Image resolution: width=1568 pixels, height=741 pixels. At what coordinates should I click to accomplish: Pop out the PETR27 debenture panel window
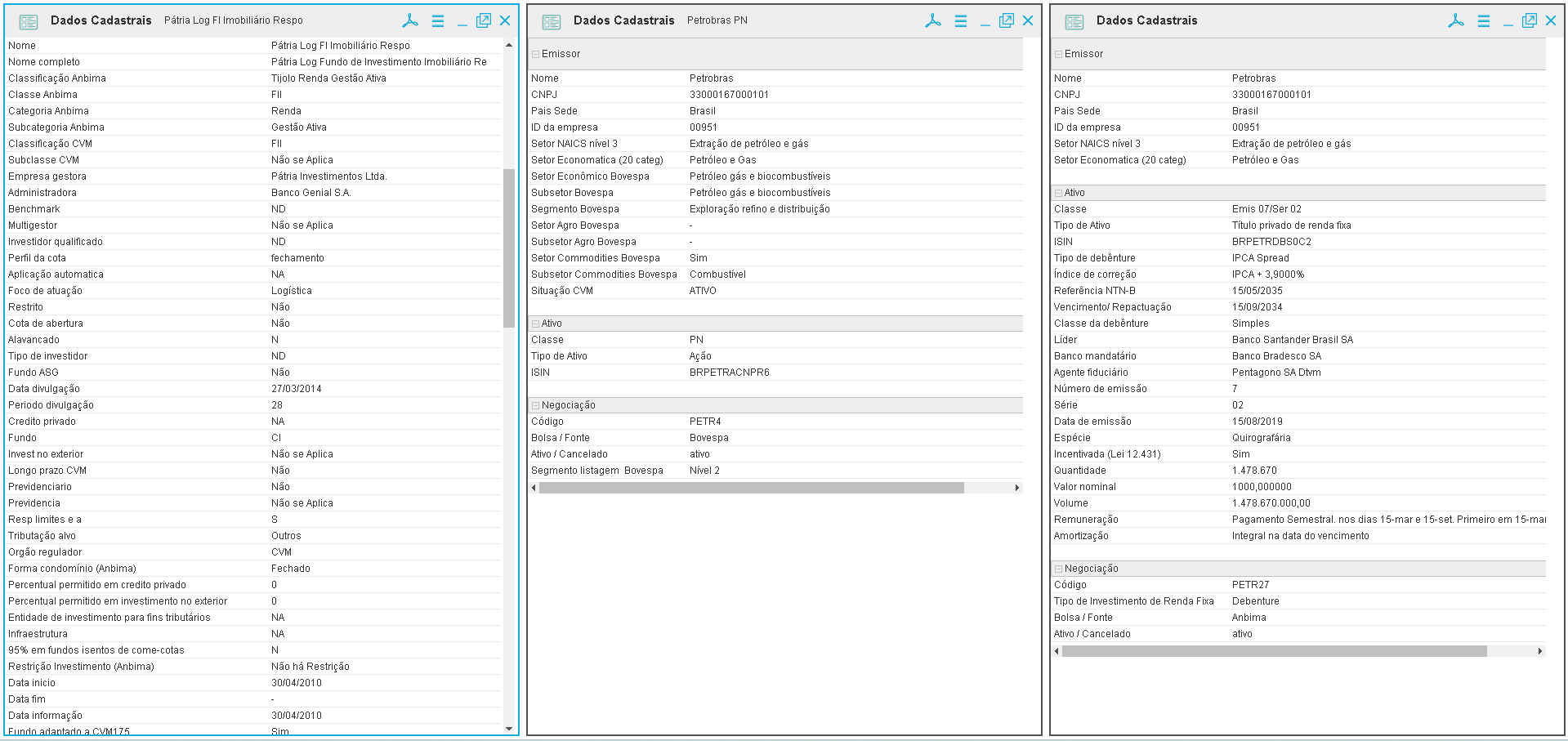coord(1530,20)
